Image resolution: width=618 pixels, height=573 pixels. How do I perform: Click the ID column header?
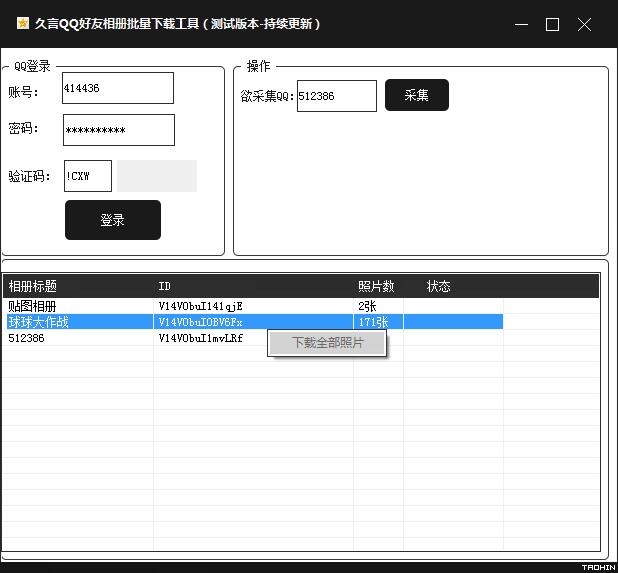(253, 286)
